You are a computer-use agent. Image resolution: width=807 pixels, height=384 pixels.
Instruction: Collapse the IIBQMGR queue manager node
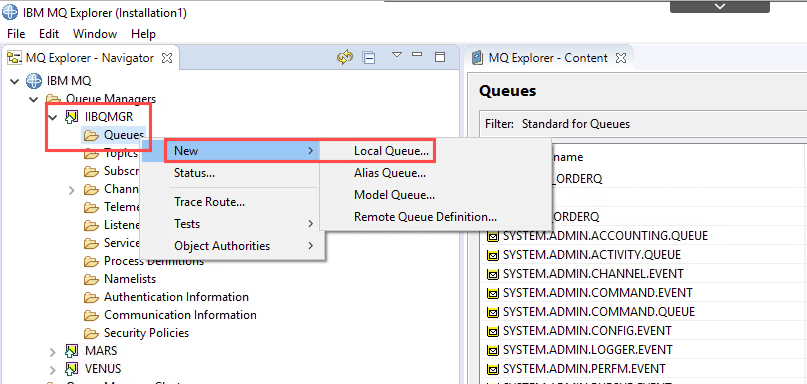pyautogui.click(x=52, y=117)
